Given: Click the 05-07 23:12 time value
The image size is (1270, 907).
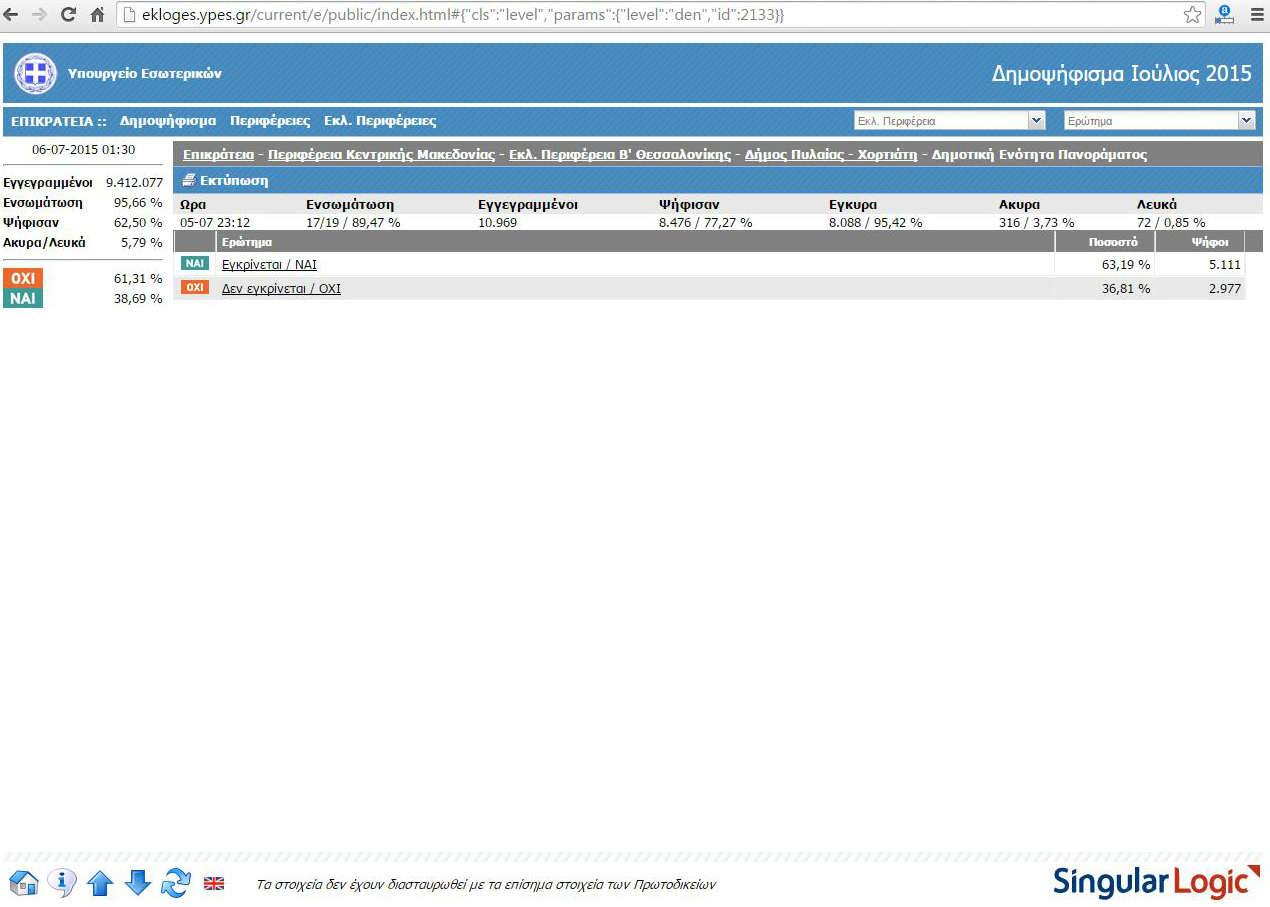Looking at the screenshot, I should pos(215,222).
